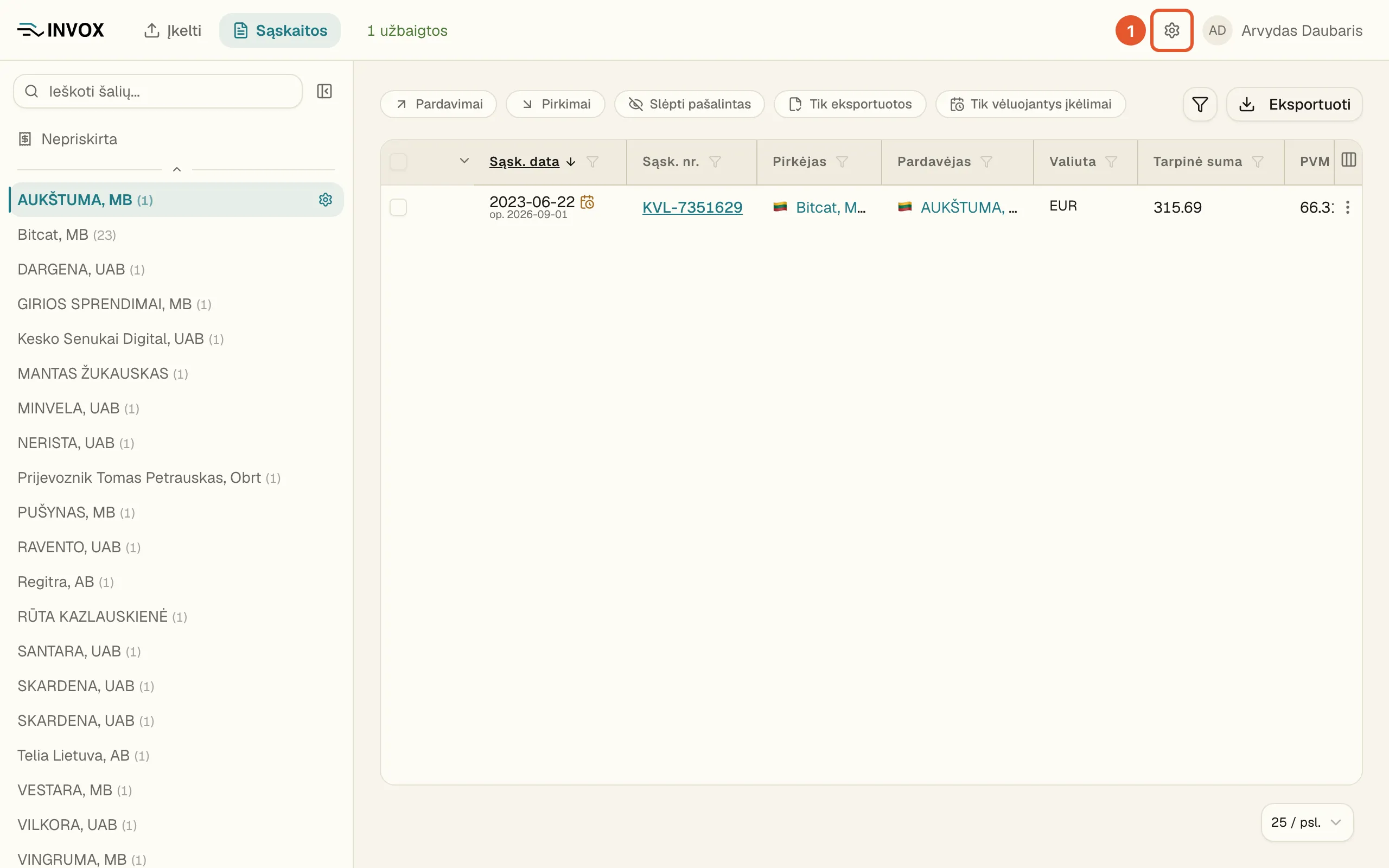Filter the Sąsk. data column
Screen dimensions: 1389x868
(x=592, y=162)
